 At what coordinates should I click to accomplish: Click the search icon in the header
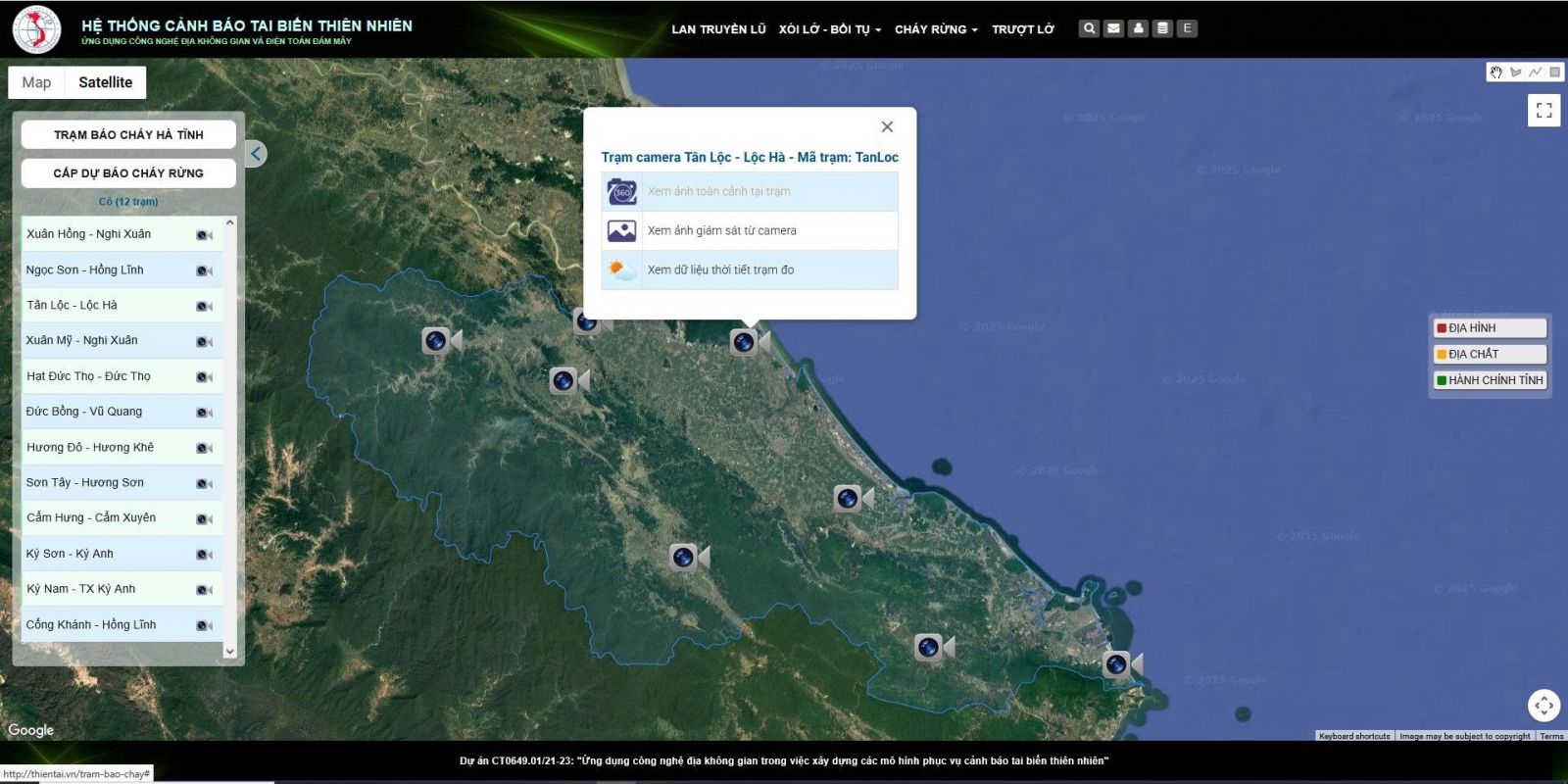tap(1089, 28)
